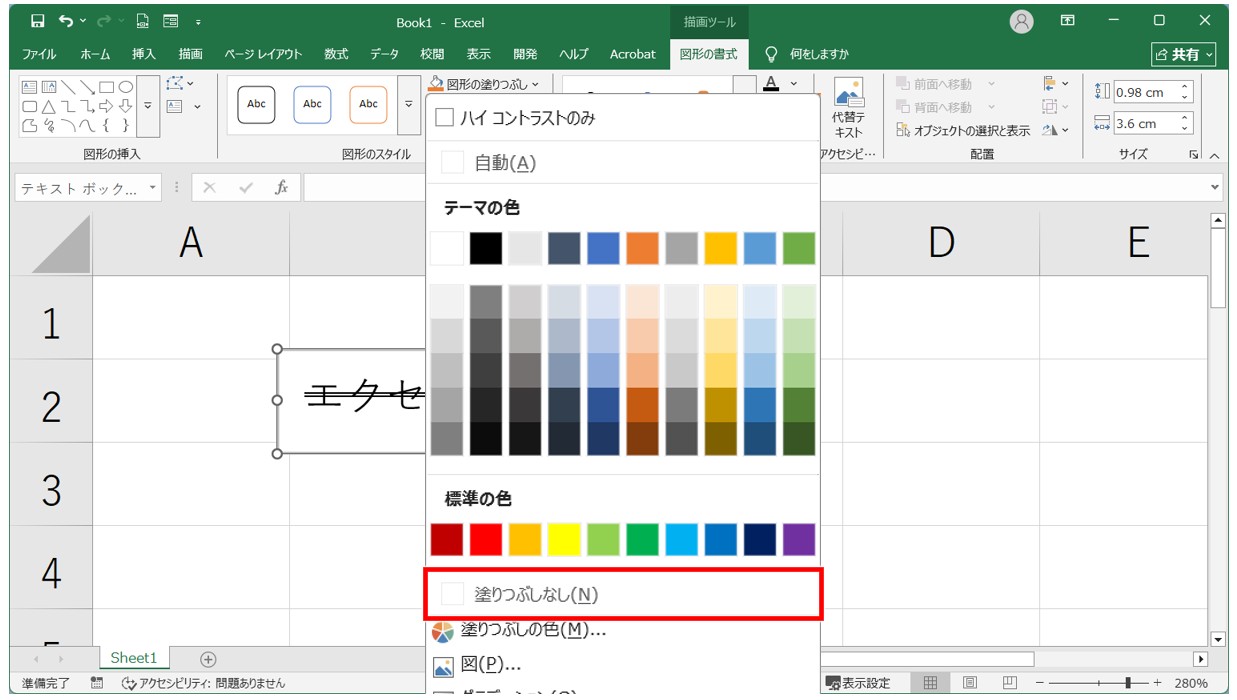
Task: Insert a vertical text box shape
Action: [48, 87]
